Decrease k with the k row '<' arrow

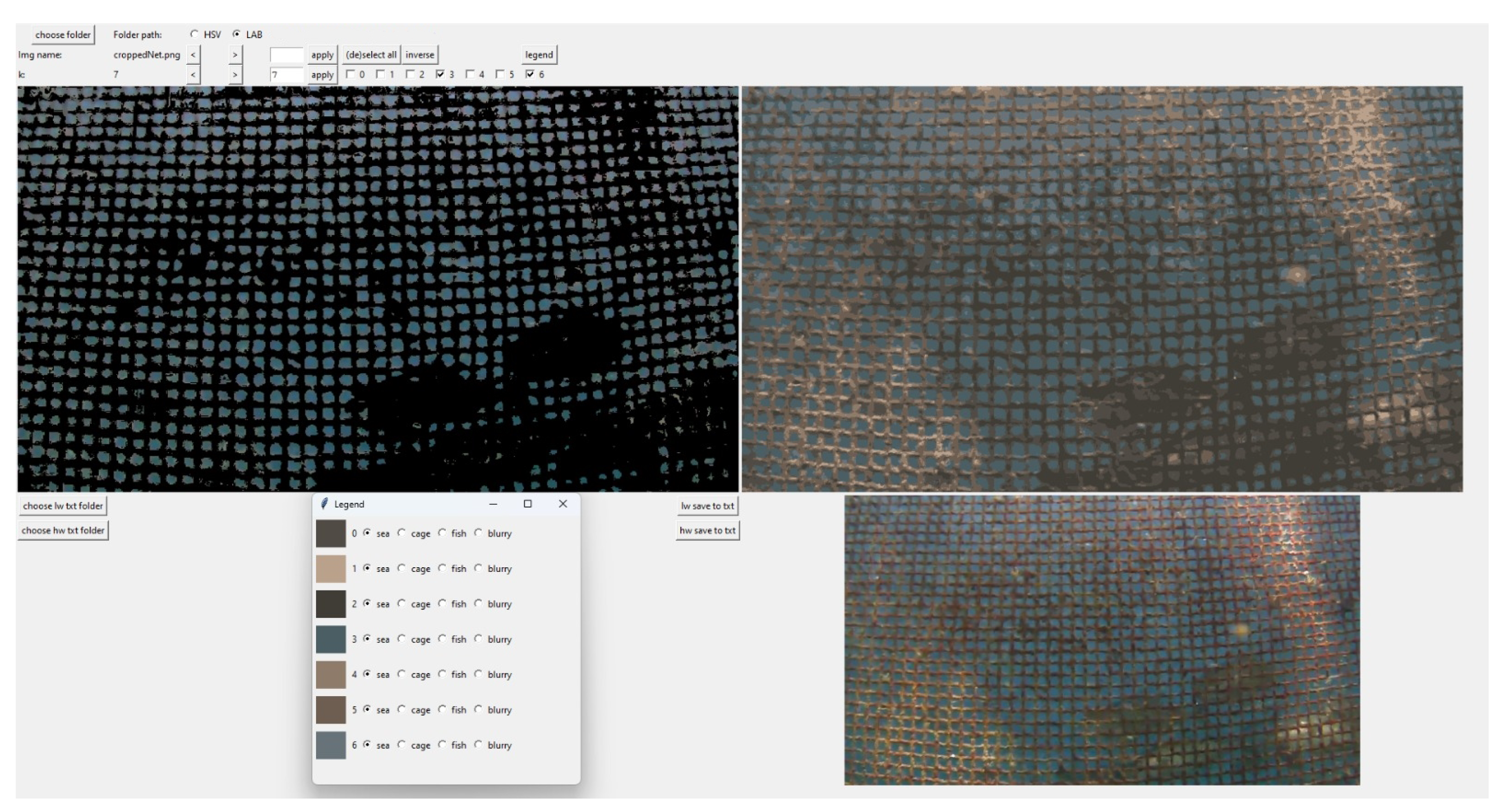click(193, 75)
